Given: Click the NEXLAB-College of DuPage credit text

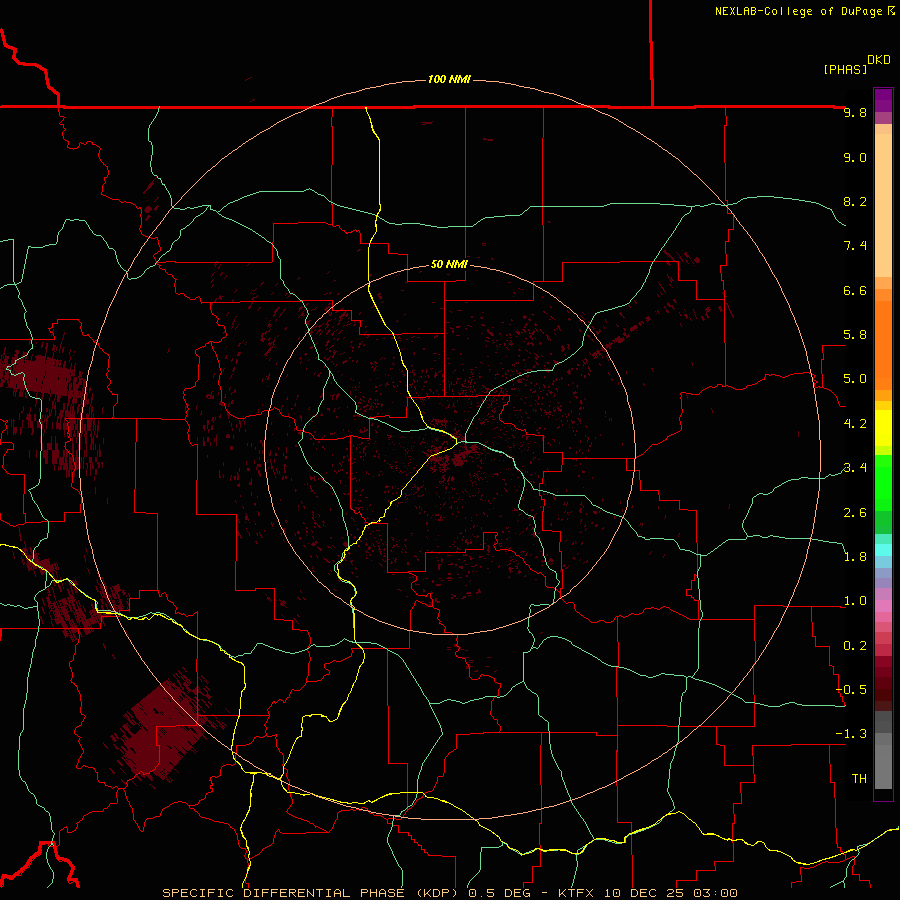Looking at the screenshot, I should [799, 11].
